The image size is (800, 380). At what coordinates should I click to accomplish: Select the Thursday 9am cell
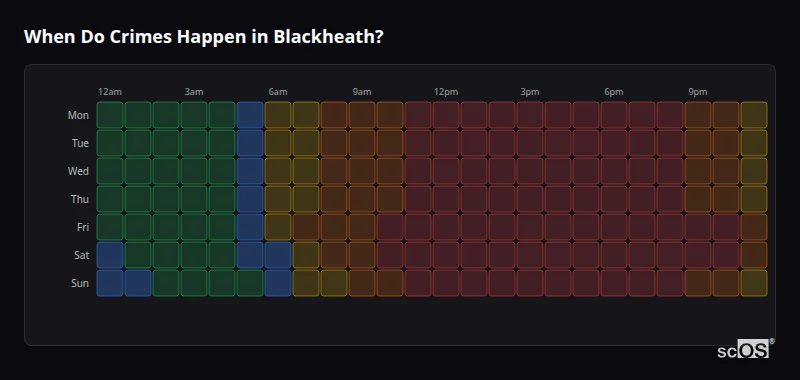pos(362,199)
